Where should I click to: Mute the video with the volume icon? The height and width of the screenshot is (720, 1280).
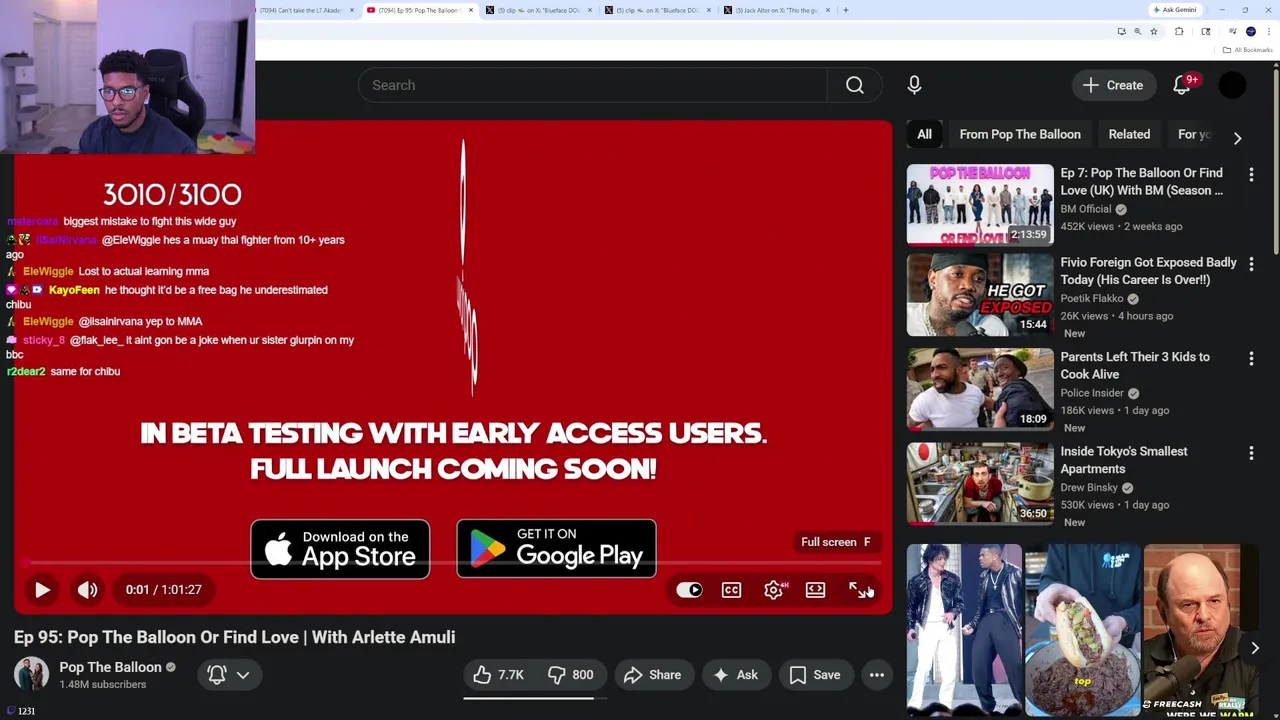(88, 590)
